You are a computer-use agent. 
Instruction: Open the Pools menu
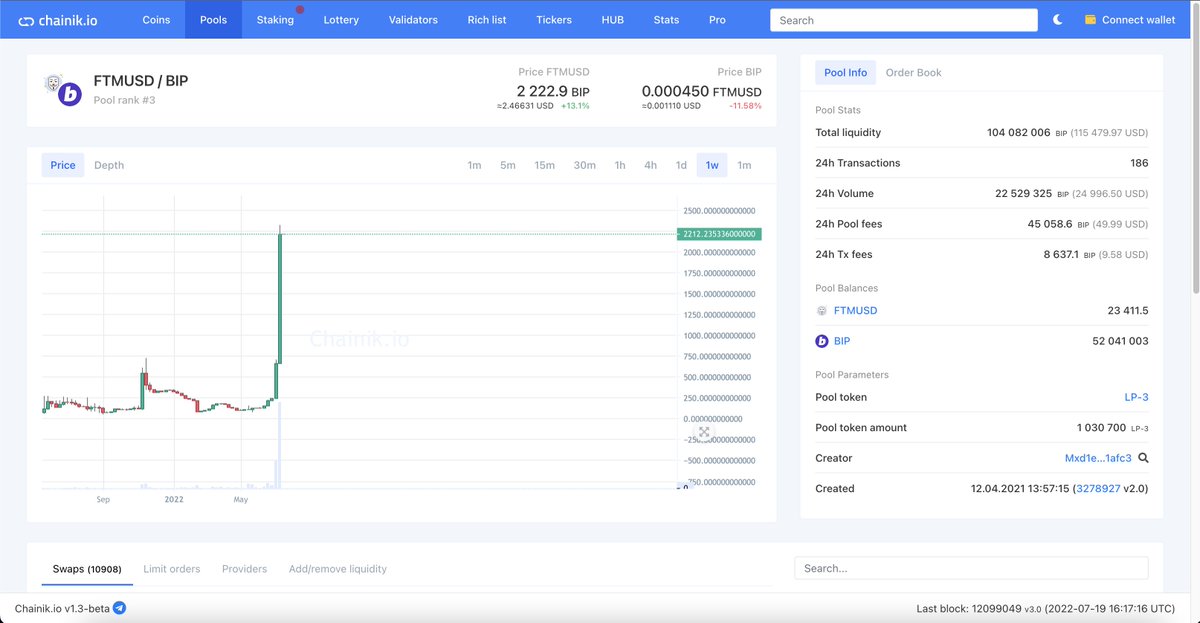coord(213,20)
